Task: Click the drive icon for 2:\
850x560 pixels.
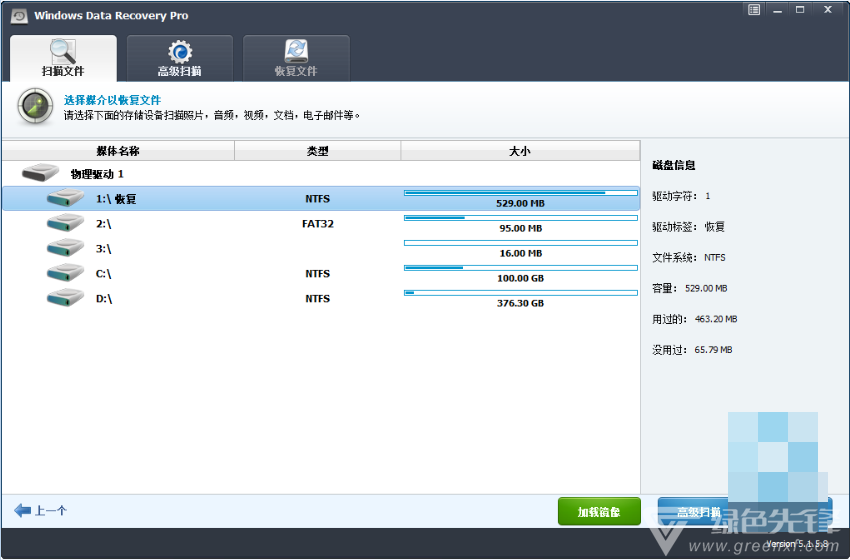Action: pyautogui.click(x=65, y=223)
